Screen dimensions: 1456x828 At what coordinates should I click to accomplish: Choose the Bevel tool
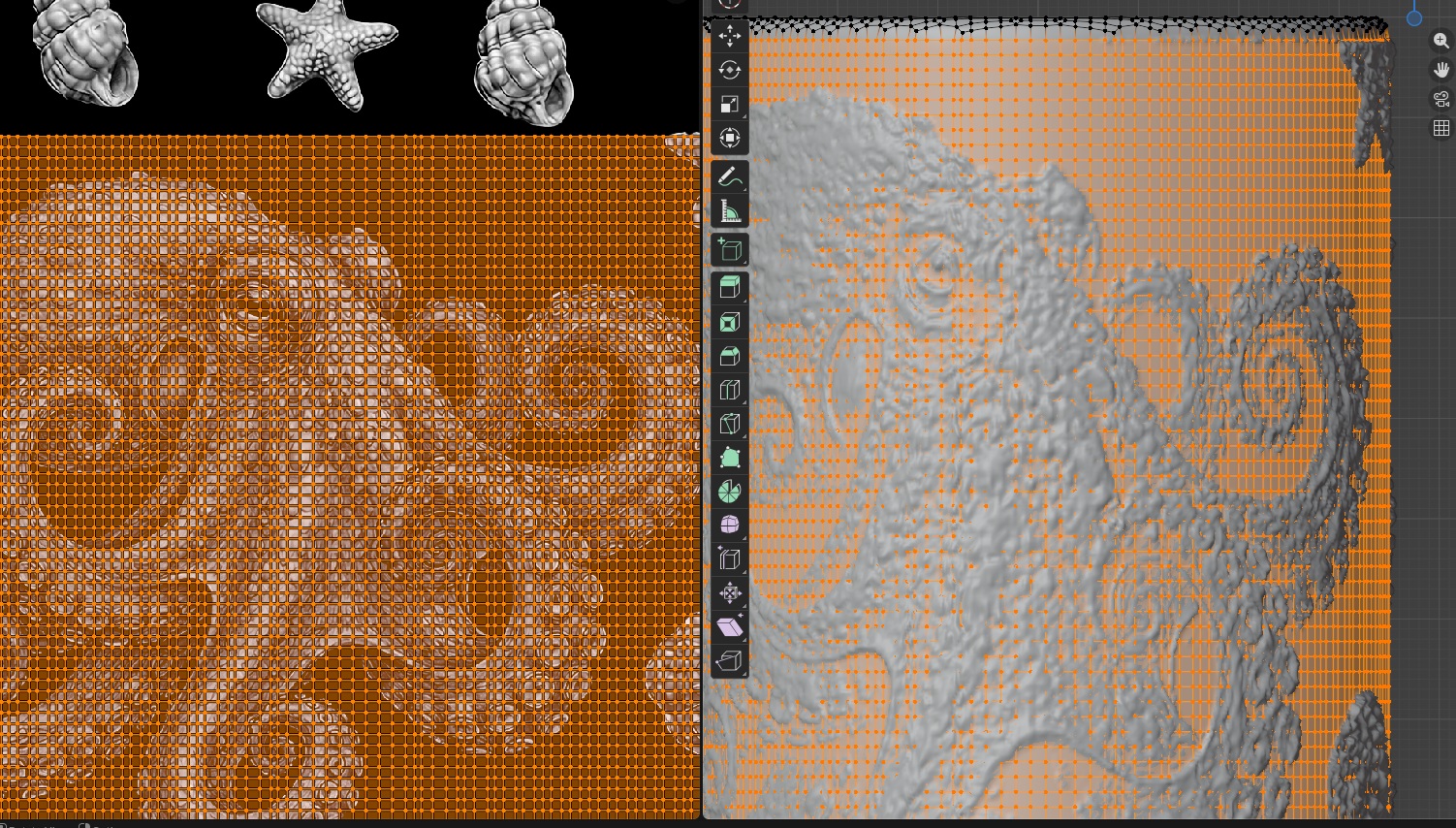pyautogui.click(x=729, y=356)
